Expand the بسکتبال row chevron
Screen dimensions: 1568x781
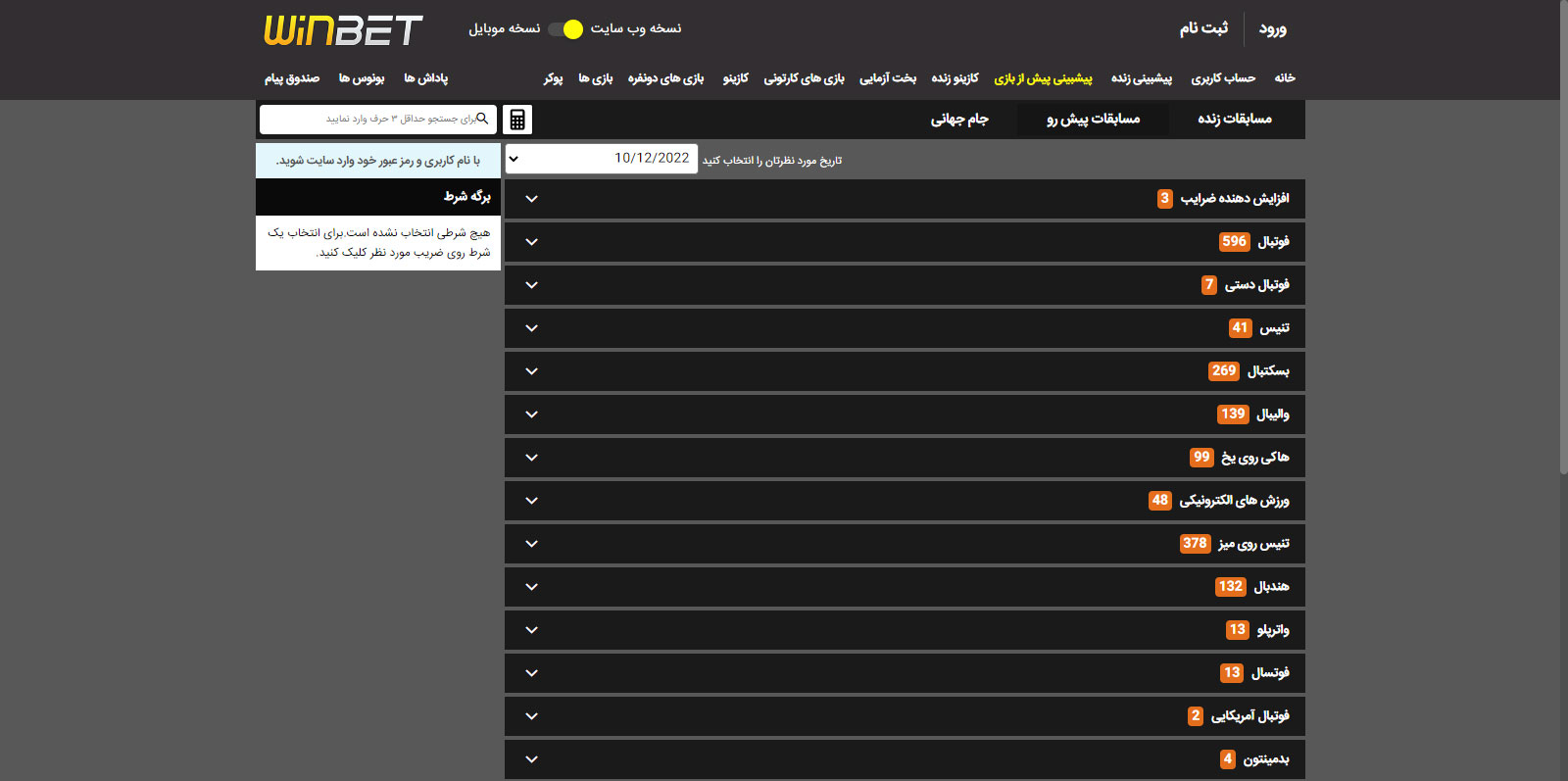531,371
